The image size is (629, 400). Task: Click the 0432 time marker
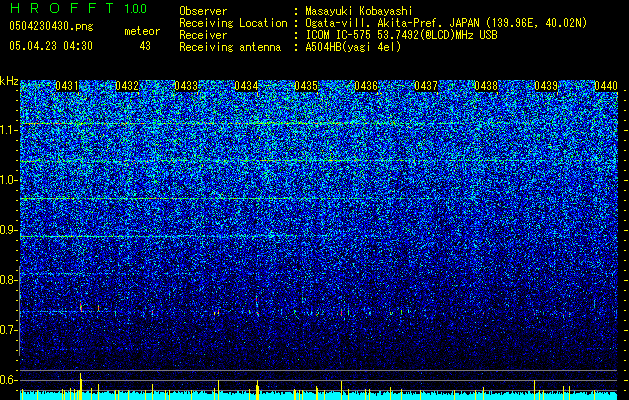(x=127, y=86)
